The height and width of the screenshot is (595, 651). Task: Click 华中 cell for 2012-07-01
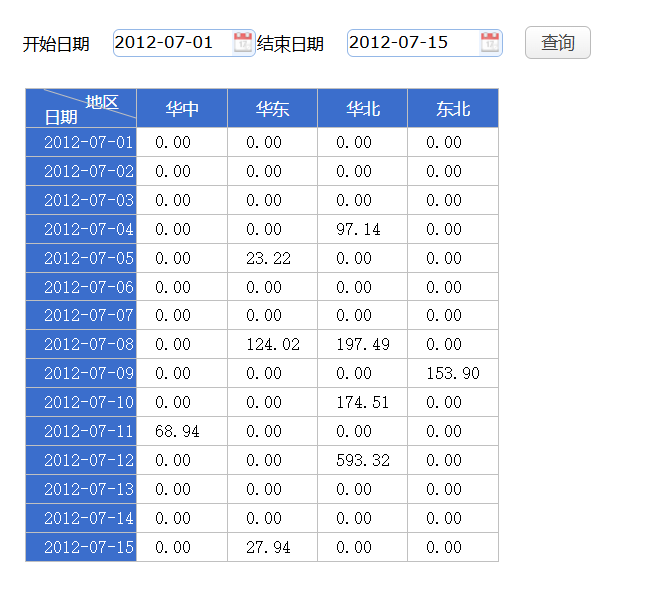pyautogui.click(x=182, y=142)
